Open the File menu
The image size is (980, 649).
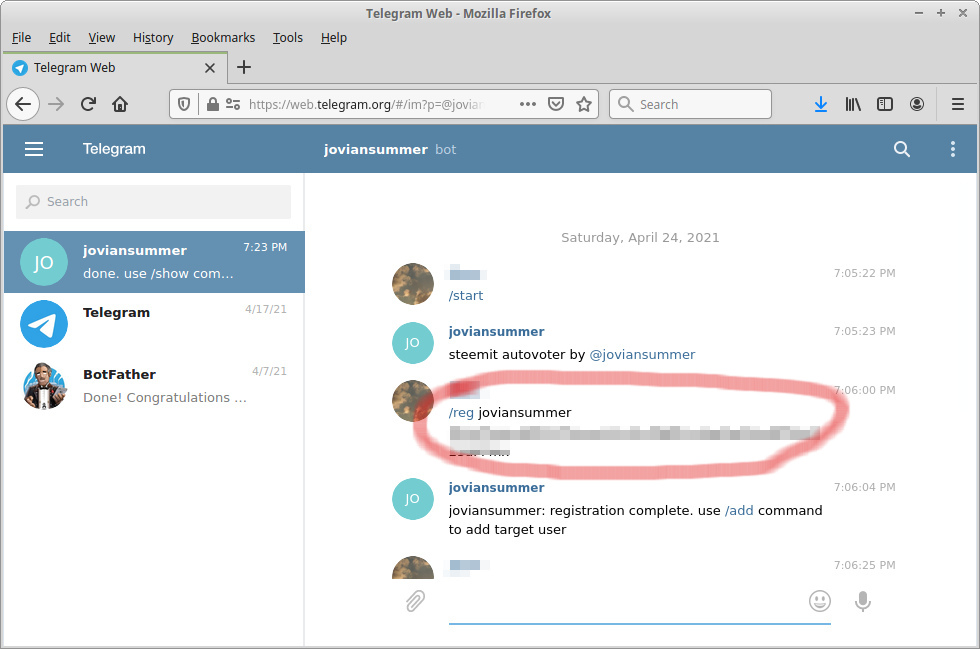point(21,38)
